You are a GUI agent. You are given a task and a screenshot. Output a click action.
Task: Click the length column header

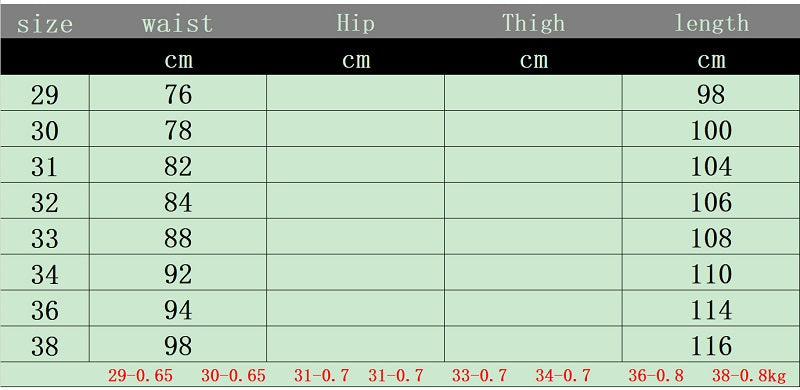point(711,23)
